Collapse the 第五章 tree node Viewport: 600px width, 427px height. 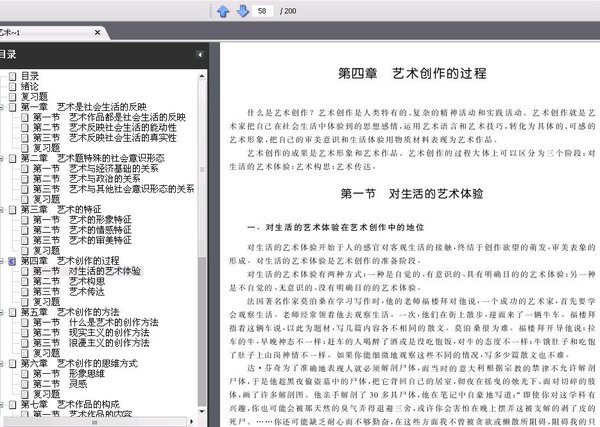(2, 313)
